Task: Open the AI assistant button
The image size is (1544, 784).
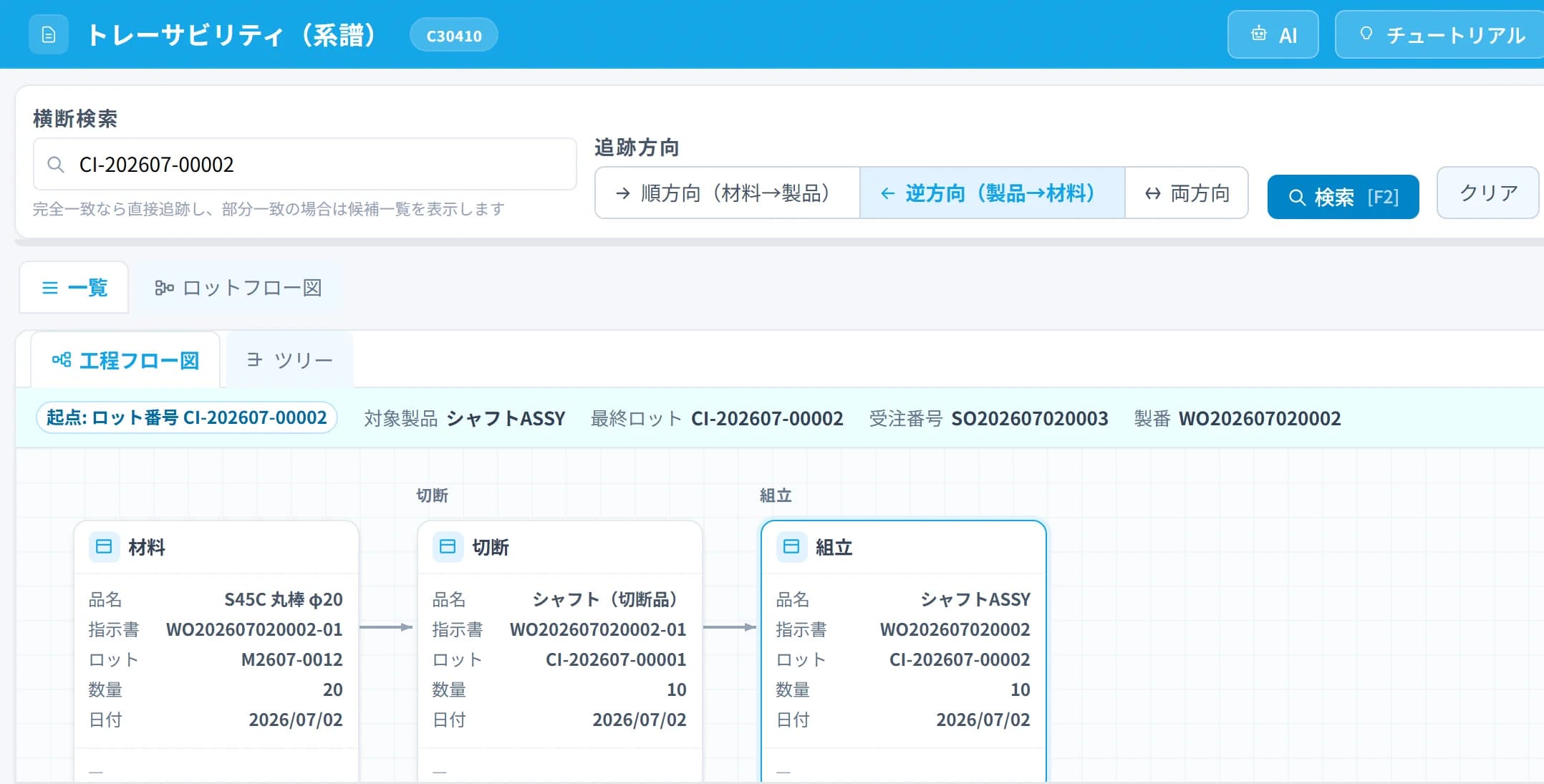Action: (x=1273, y=34)
